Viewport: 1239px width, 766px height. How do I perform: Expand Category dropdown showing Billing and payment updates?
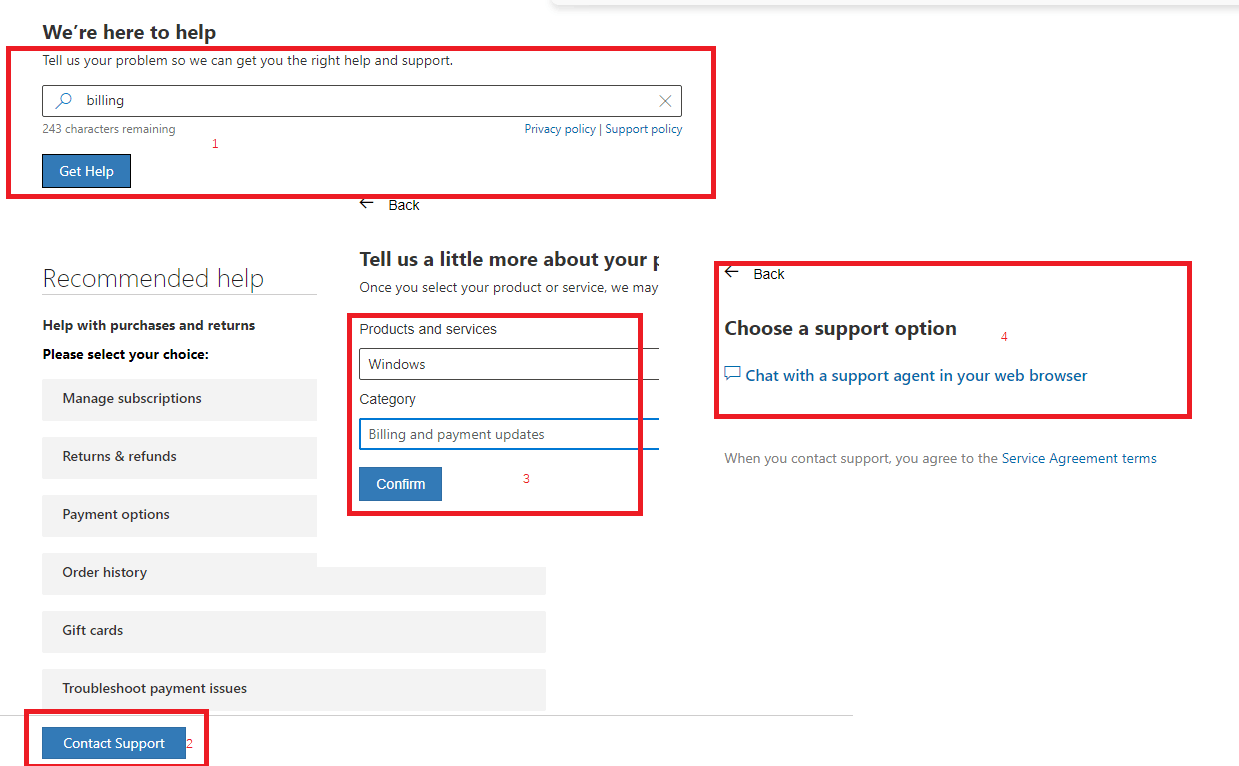(x=508, y=434)
